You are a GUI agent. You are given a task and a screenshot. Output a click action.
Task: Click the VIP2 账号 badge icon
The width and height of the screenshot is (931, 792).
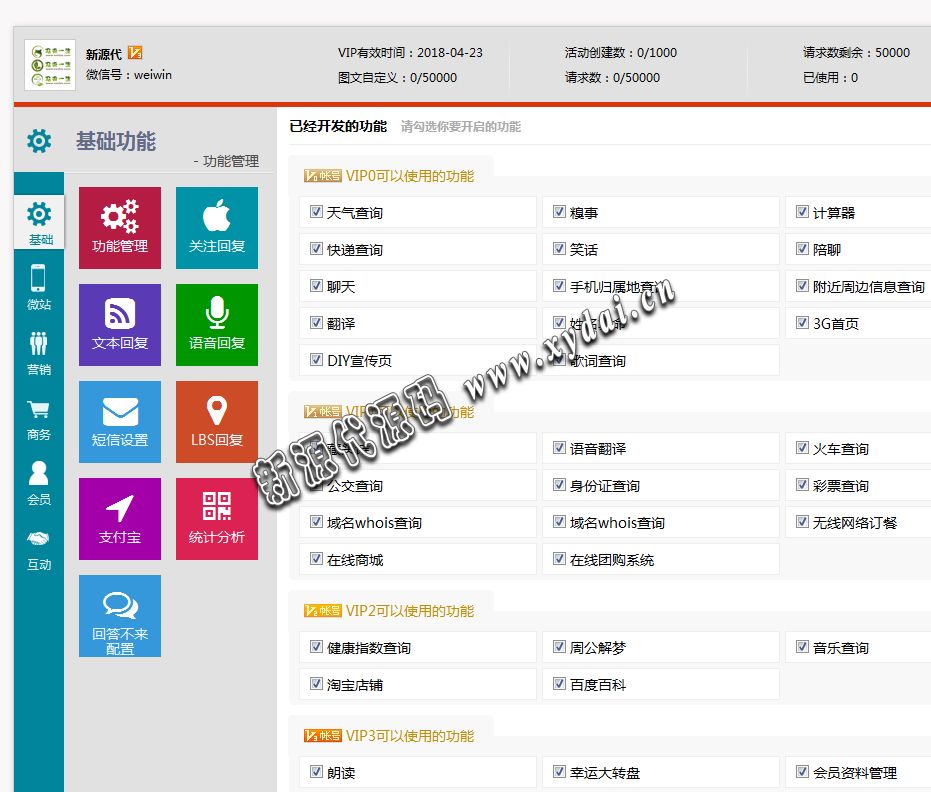click(322, 610)
